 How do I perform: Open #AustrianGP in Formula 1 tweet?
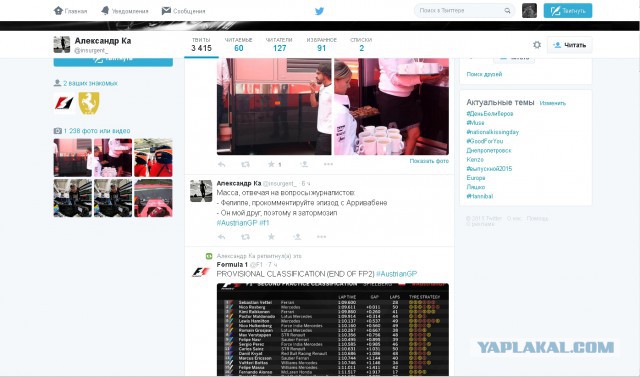click(x=397, y=274)
